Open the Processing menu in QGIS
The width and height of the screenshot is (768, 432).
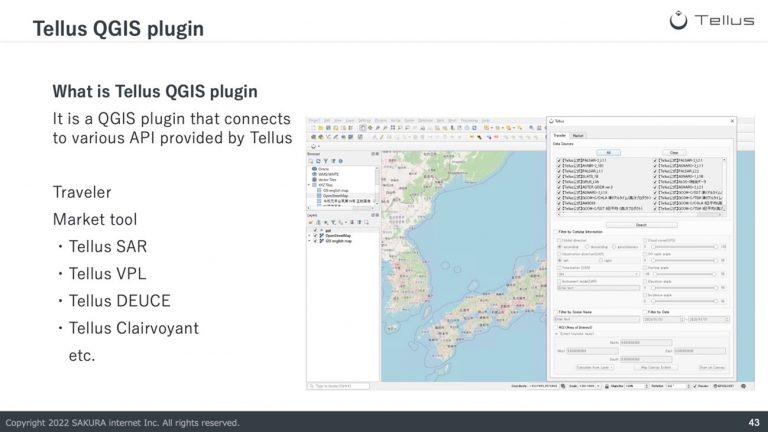click(469, 120)
